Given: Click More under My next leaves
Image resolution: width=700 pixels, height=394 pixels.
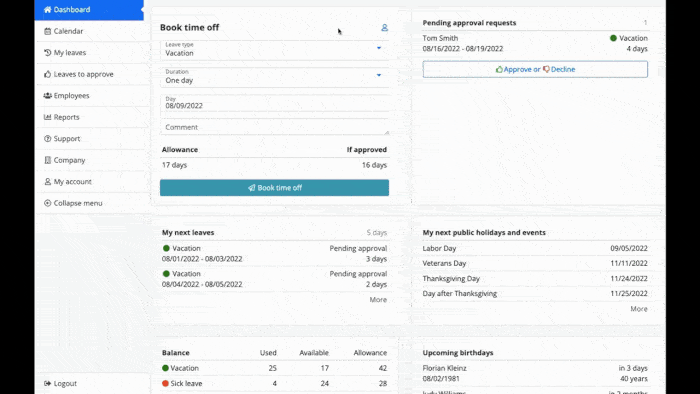Looking at the screenshot, I should [x=378, y=300].
